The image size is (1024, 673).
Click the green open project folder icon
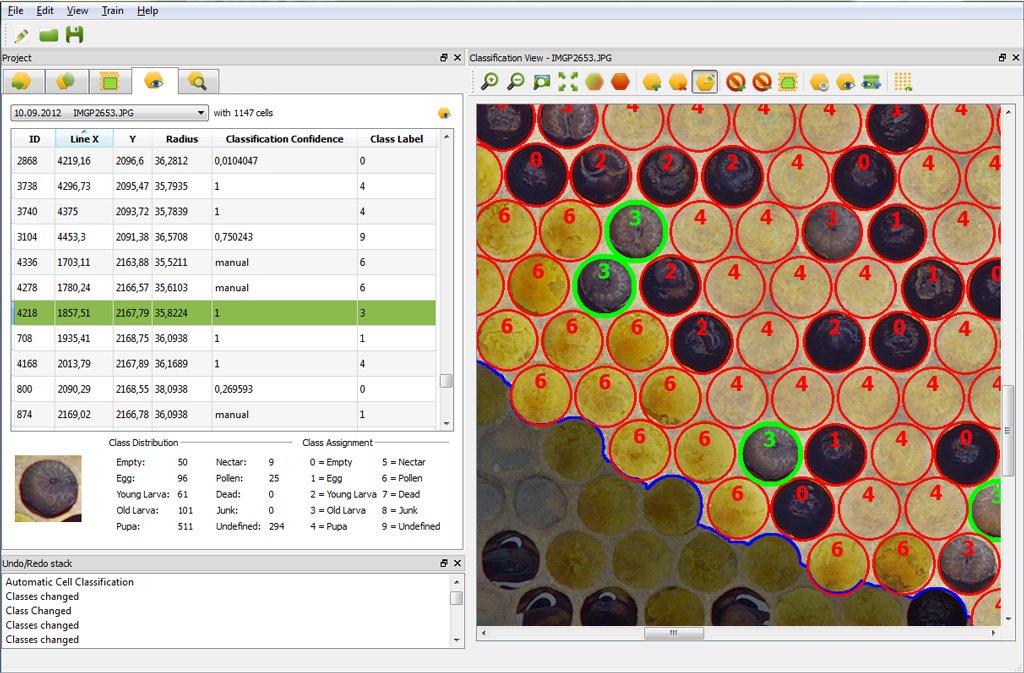click(48, 35)
